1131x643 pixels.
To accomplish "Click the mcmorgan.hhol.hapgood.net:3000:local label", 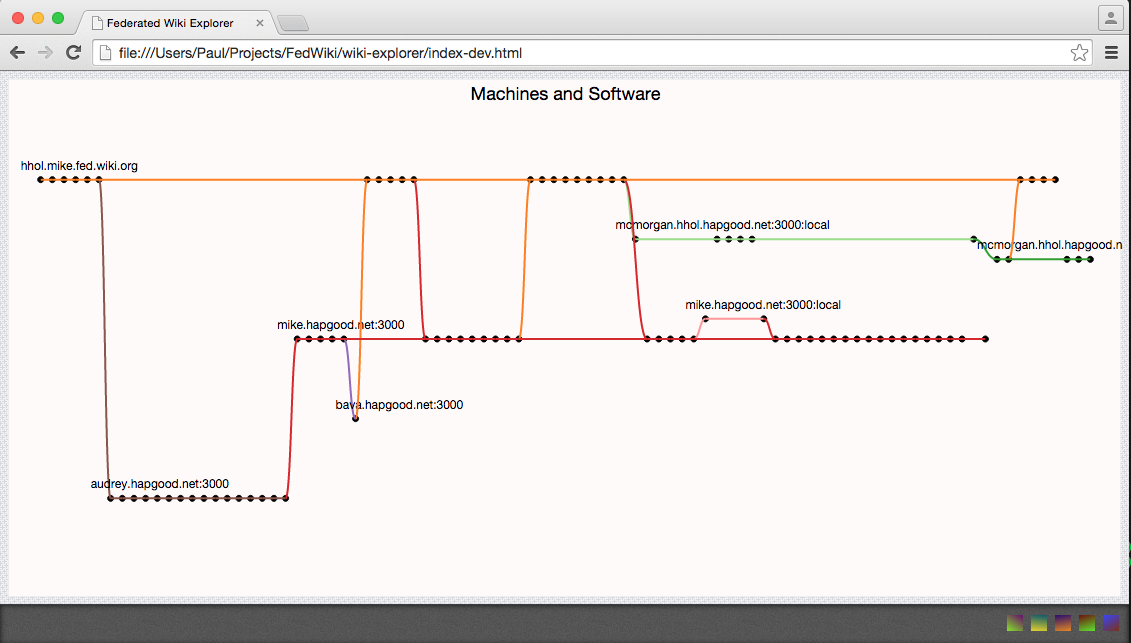I will pos(722,225).
